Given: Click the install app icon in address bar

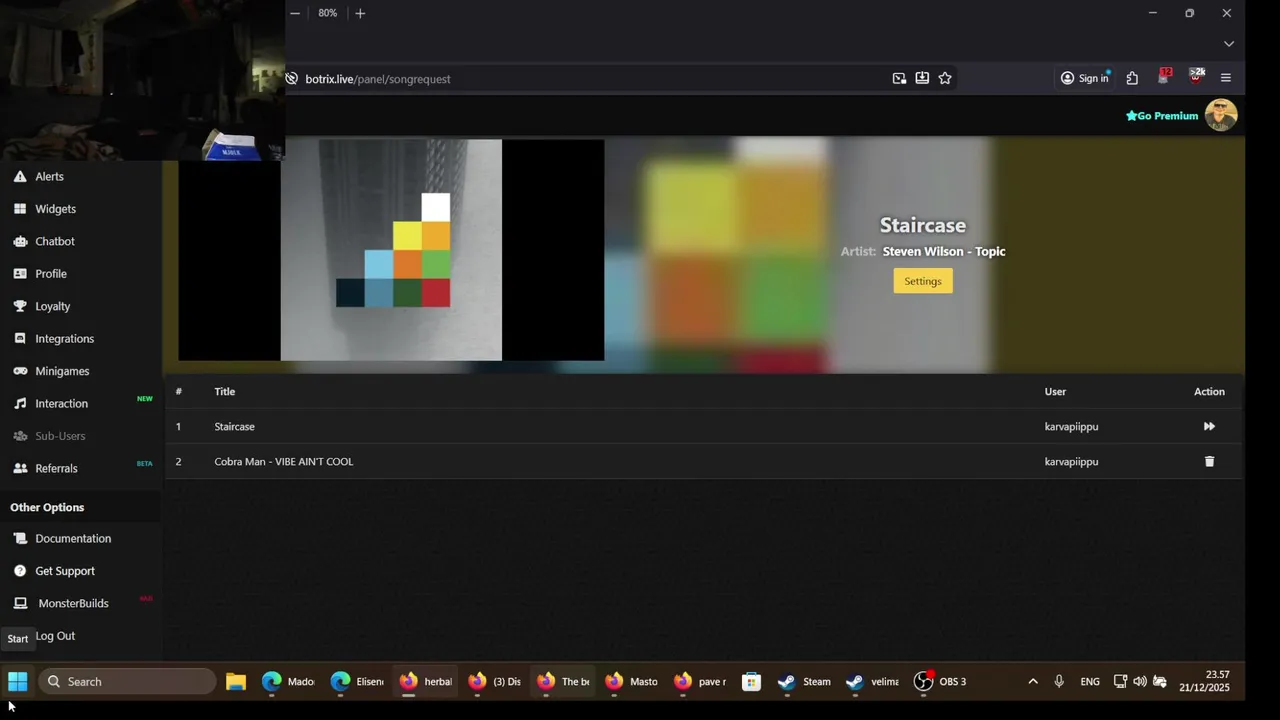Looking at the screenshot, I should click(922, 78).
